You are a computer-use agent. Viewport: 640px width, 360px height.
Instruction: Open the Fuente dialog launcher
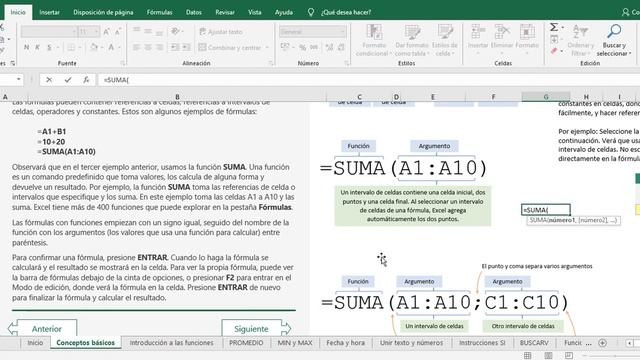click(x=122, y=63)
